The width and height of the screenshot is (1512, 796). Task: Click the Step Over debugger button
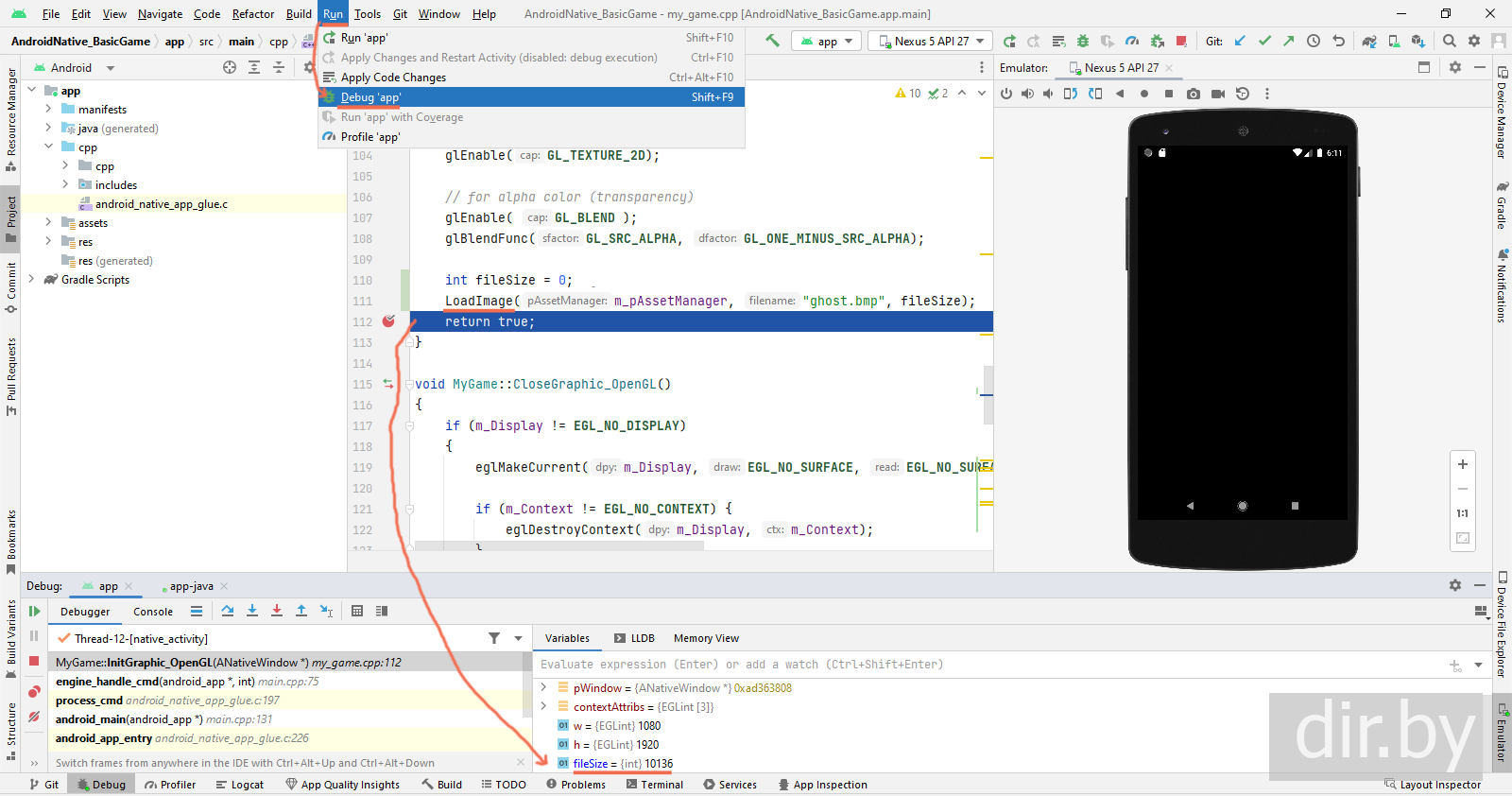pos(228,611)
